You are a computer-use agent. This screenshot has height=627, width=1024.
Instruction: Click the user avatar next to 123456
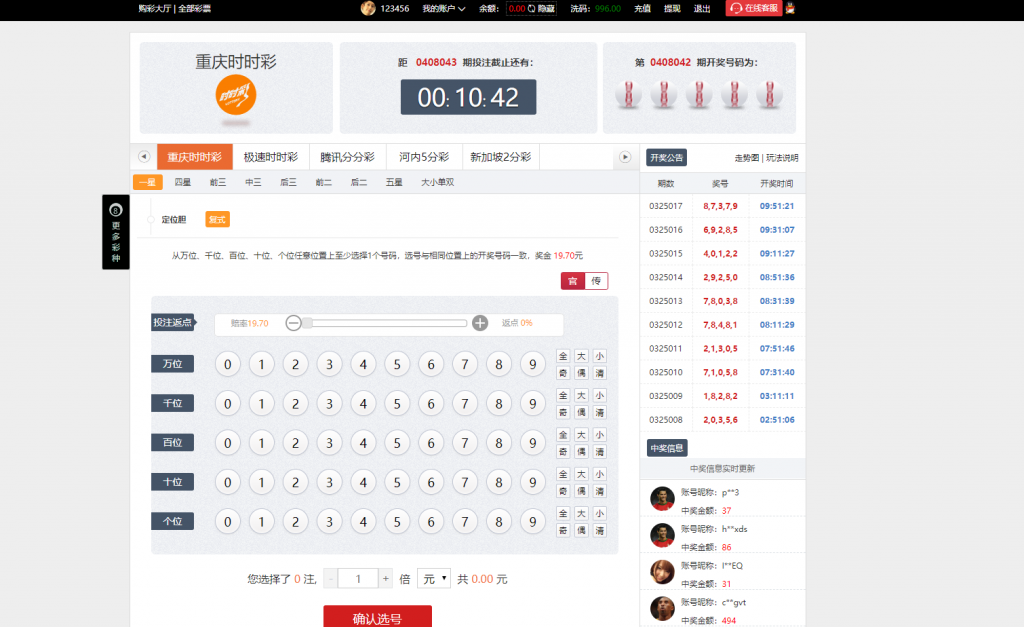tap(368, 8)
